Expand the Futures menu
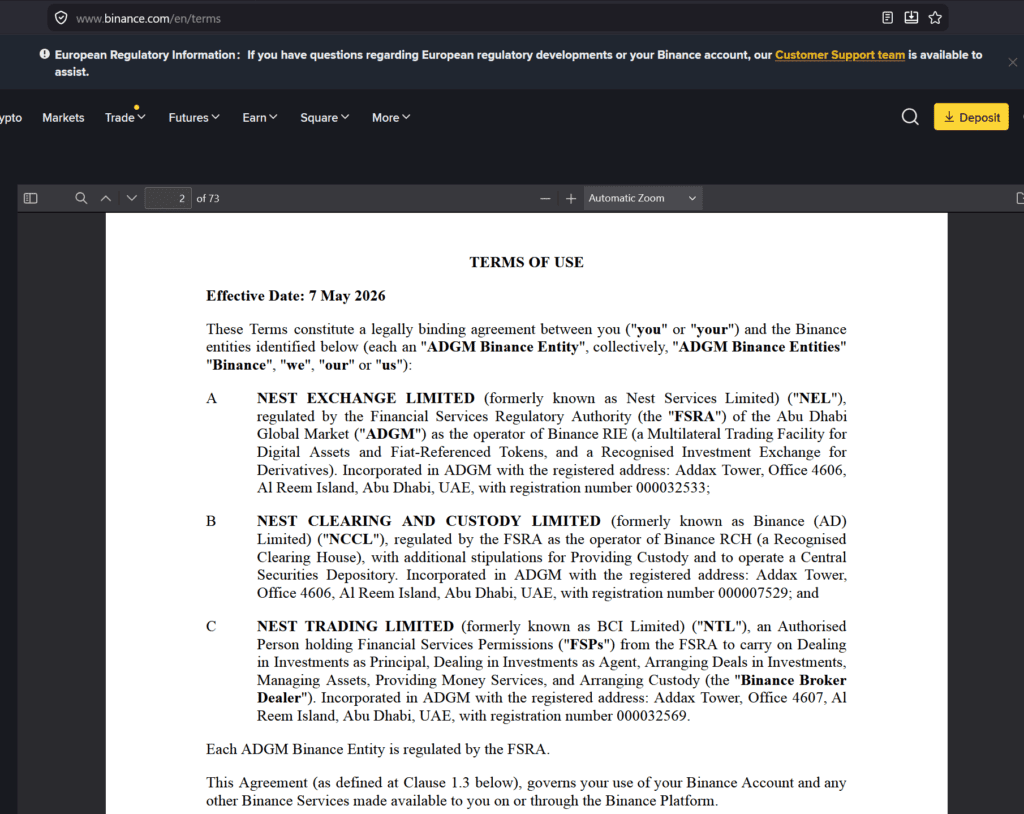 194,118
